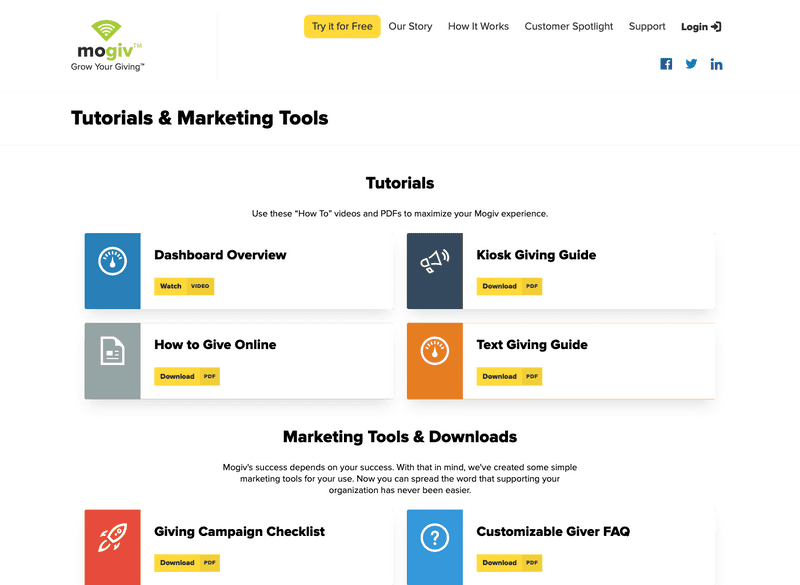
Task: Click the How to Give Online document icon
Action: pyautogui.click(x=112, y=351)
